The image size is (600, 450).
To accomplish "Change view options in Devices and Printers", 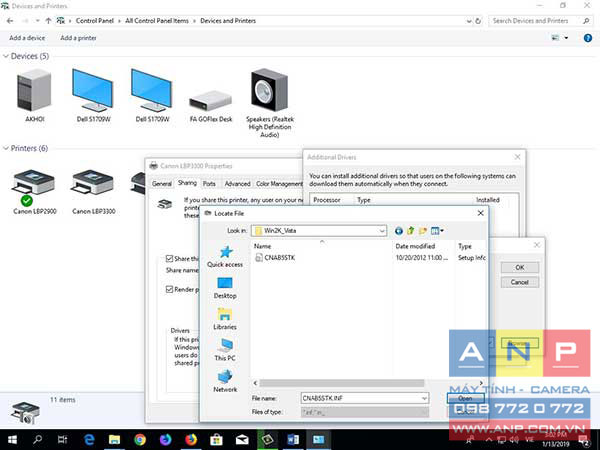I will (556, 38).
